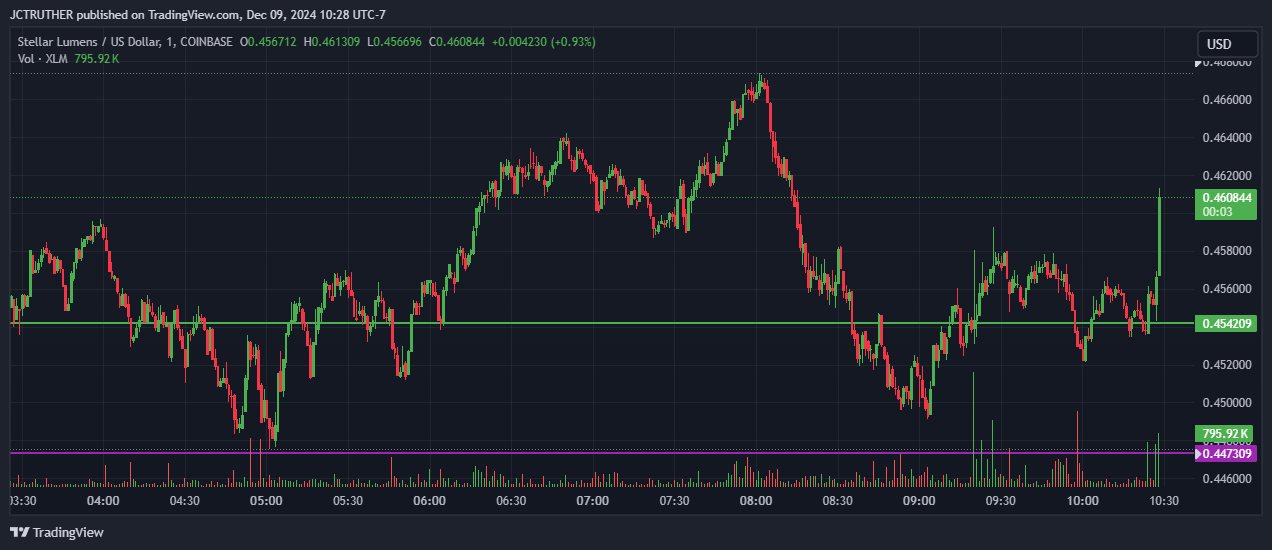Click the green 795.92 K axis volume label

[1225, 434]
